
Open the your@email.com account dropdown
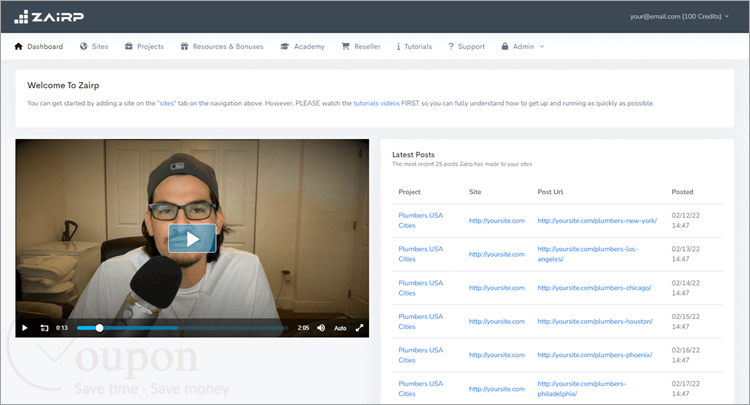pyautogui.click(x=679, y=17)
